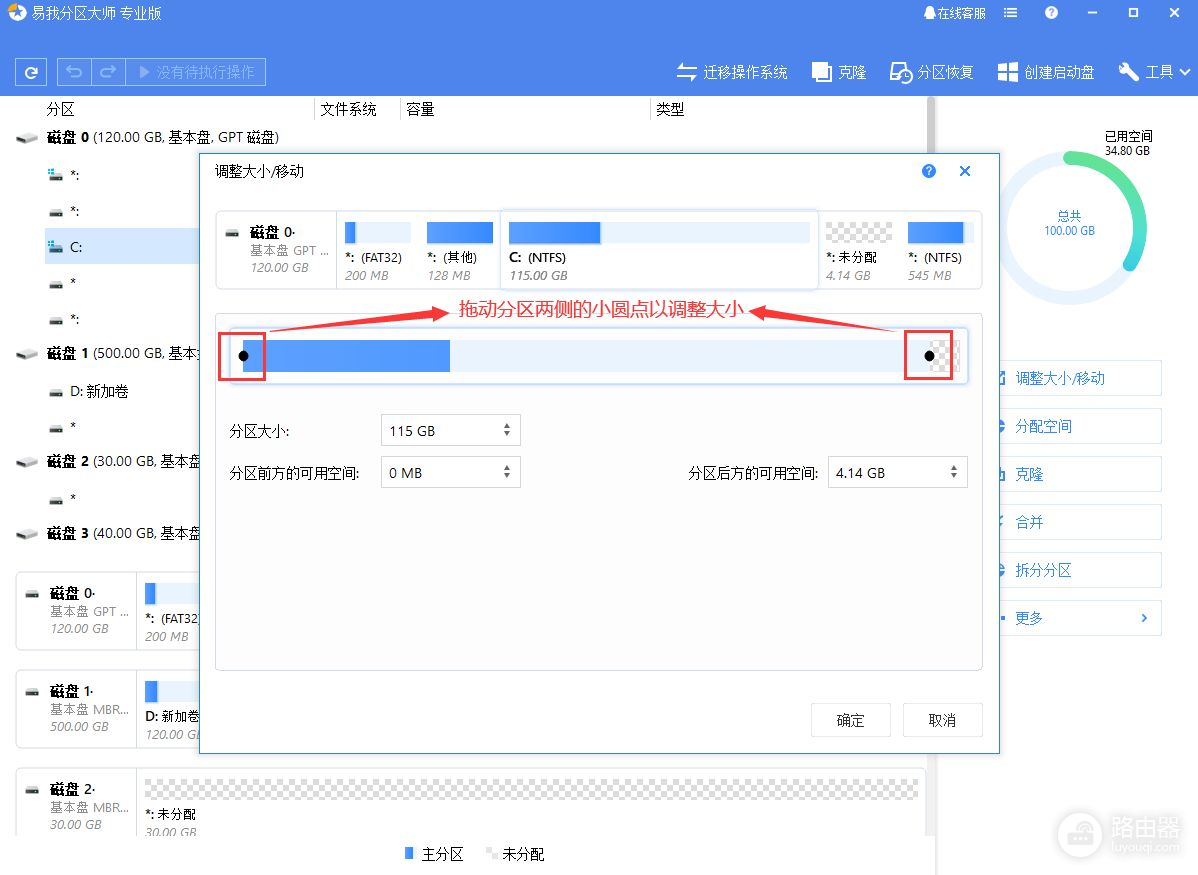This screenshot has height=875, width=1198.
Task: Click stepper for space after partition (4.14 GB)
Action: pyautogui.click(x=954, y=473)
